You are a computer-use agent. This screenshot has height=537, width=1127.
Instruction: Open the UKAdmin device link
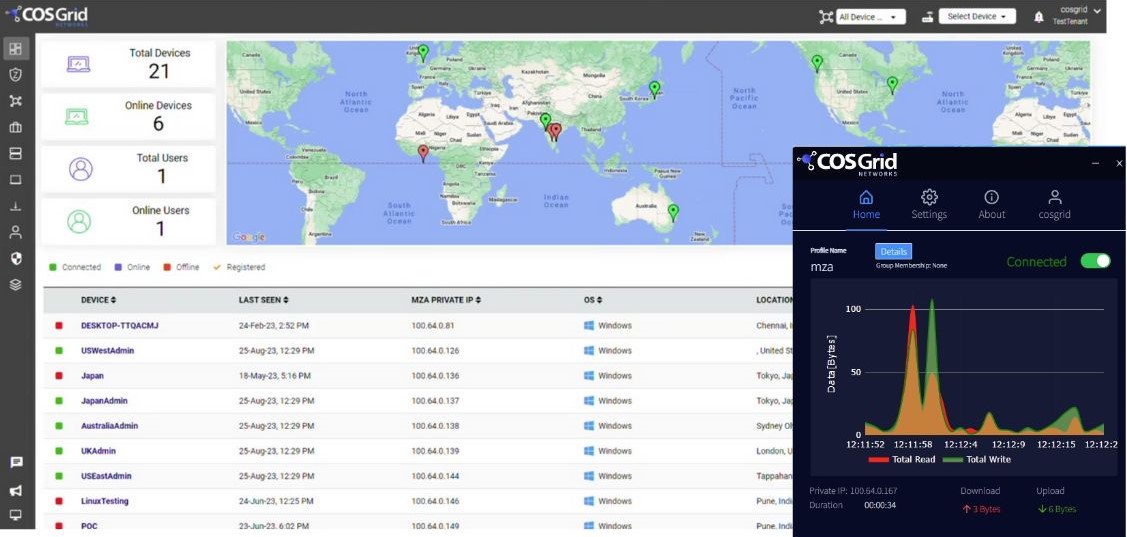pos(98,451)
